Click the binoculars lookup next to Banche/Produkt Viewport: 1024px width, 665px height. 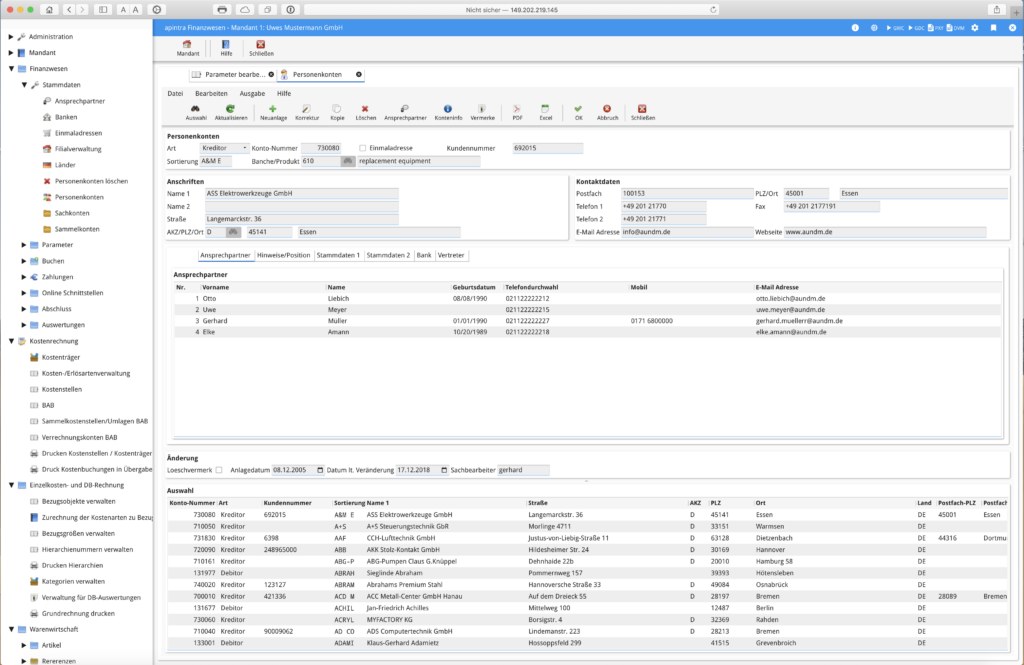pos(347,160)
